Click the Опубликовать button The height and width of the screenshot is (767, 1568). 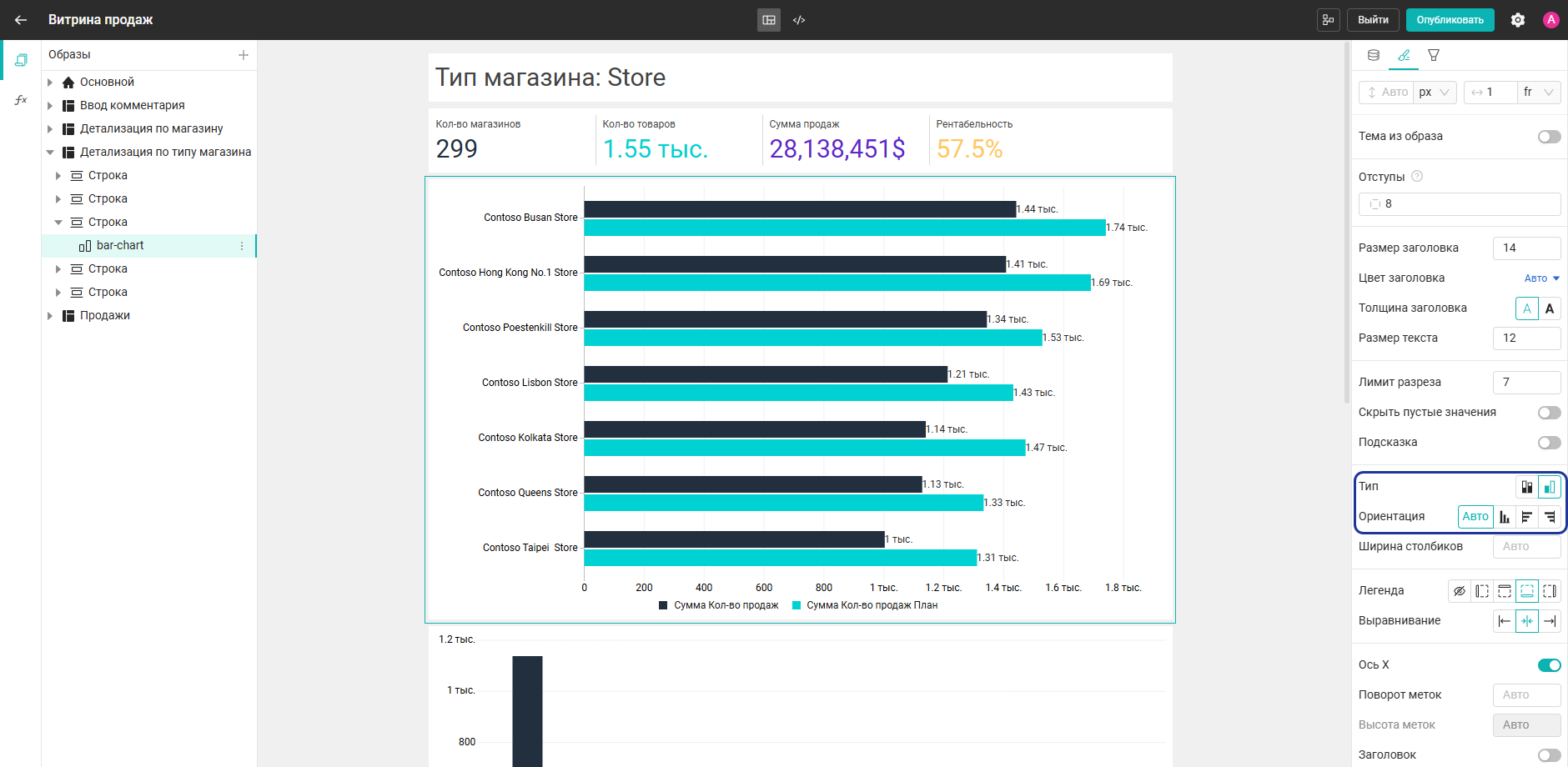(1450, 20)
